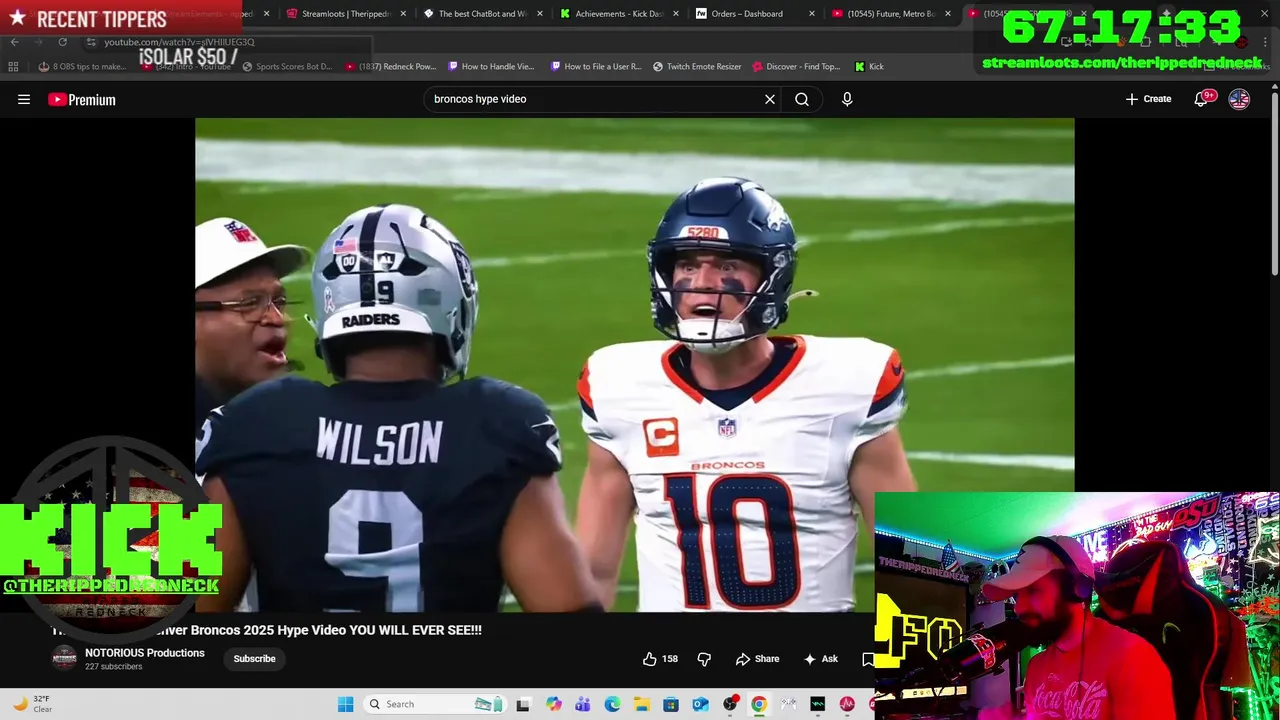The image size is (1280, 720).
Task: Open Task View on the taskbar
Action: pos(522,704)
